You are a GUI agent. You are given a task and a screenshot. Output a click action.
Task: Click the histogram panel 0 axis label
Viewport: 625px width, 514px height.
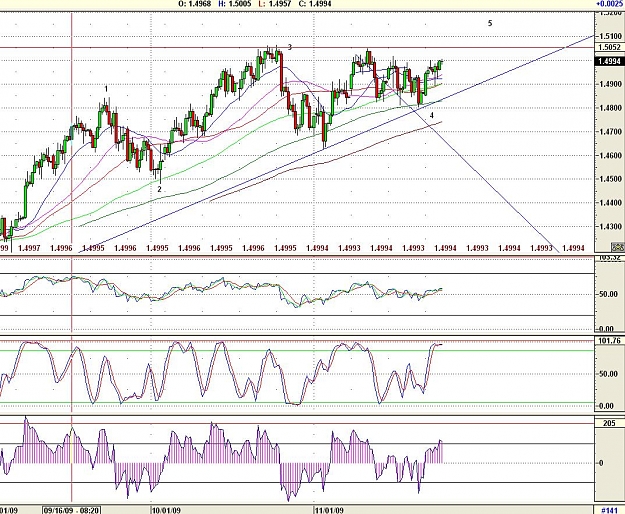(x=601, y=463)
